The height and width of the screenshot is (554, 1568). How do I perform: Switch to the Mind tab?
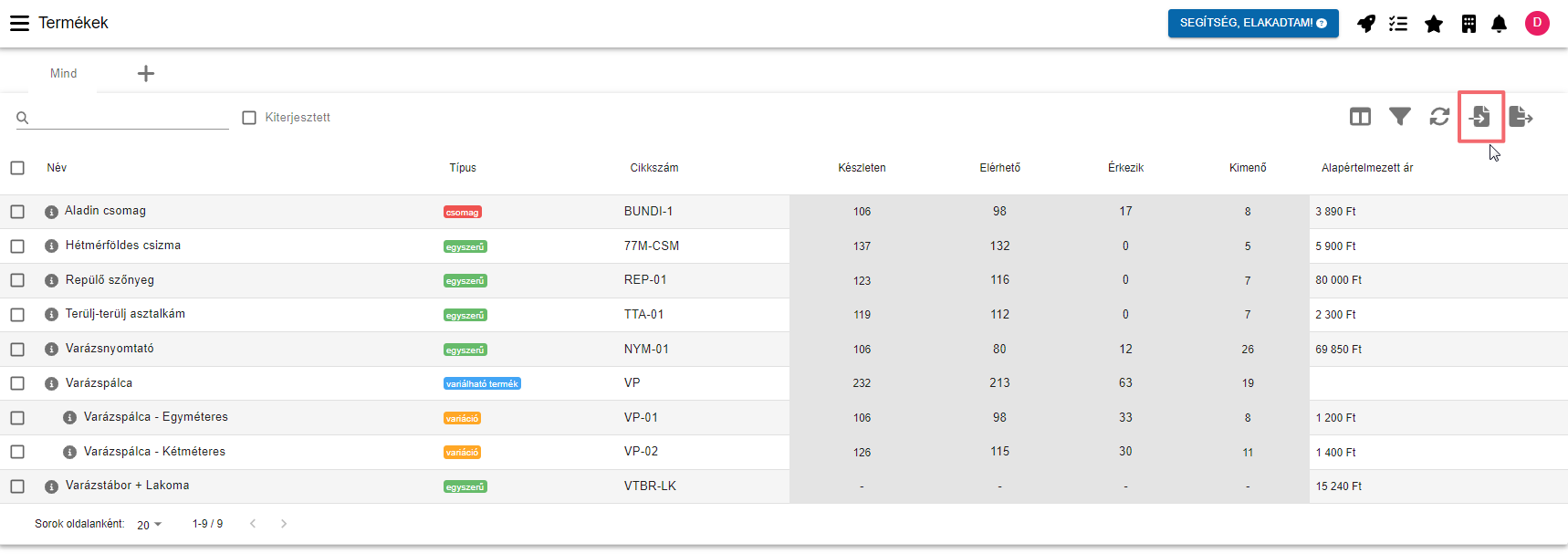point(64,74)
